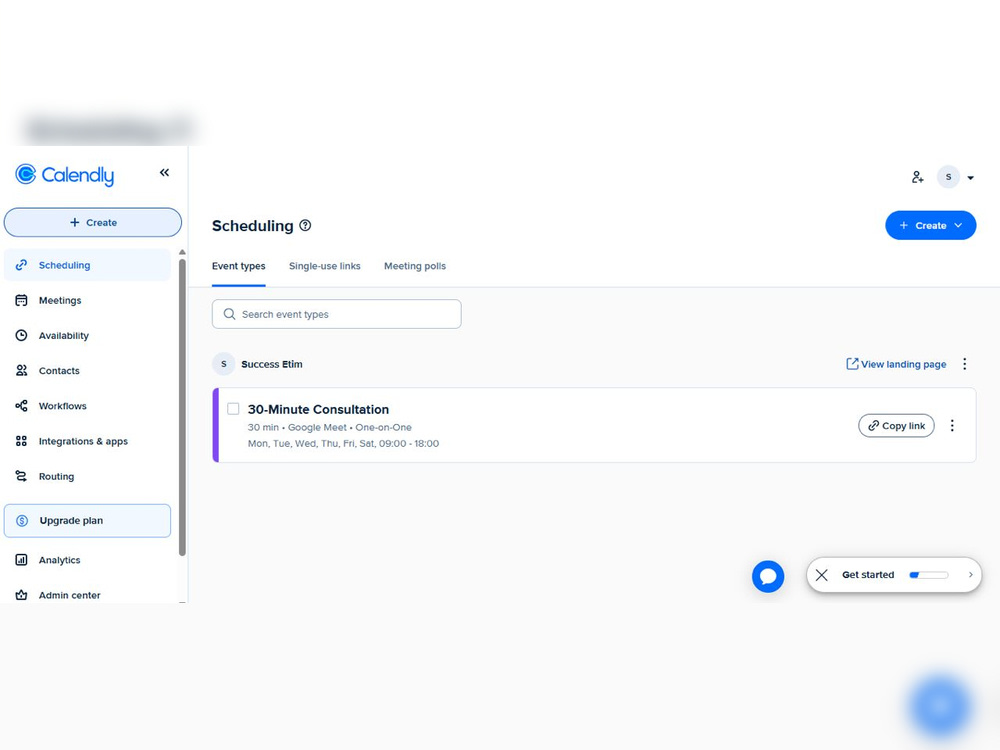Click the Scheduling help question-mark icon
1000x750 pixels.
(305, 225)
